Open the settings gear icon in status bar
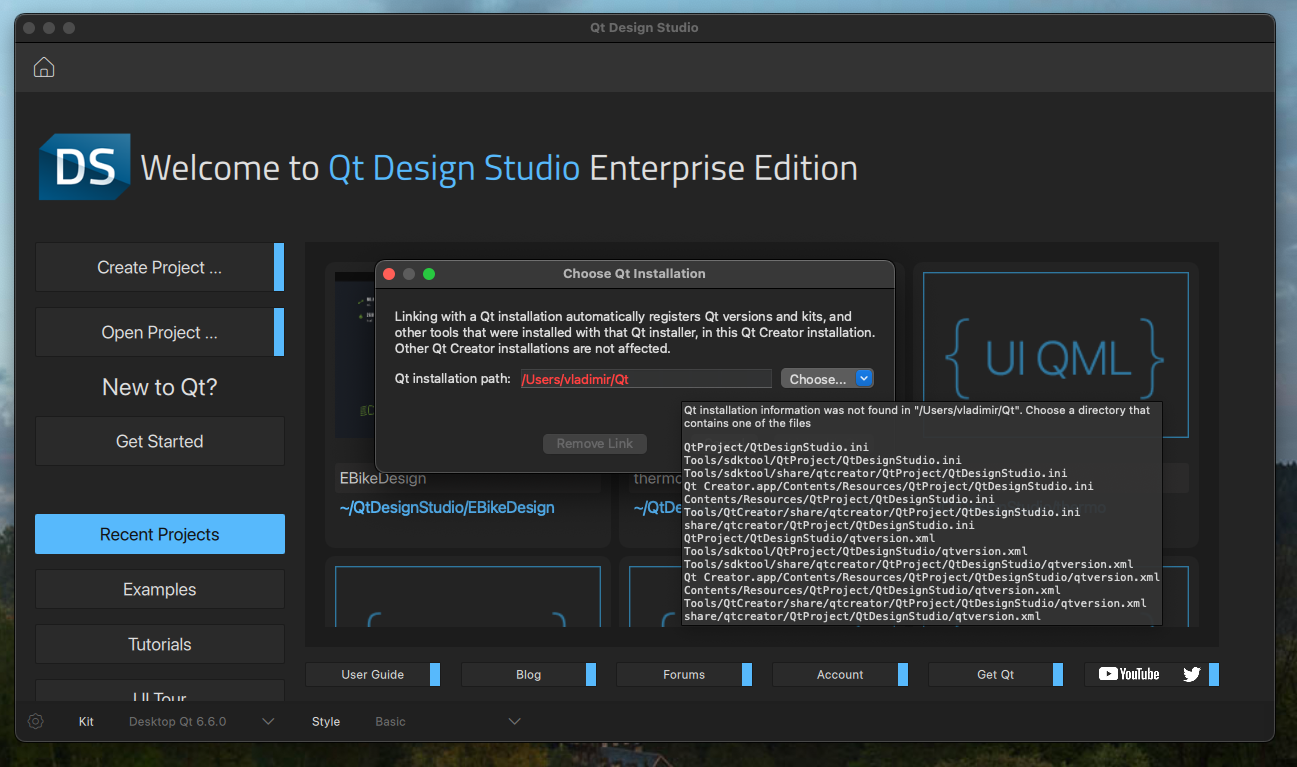 36,721
